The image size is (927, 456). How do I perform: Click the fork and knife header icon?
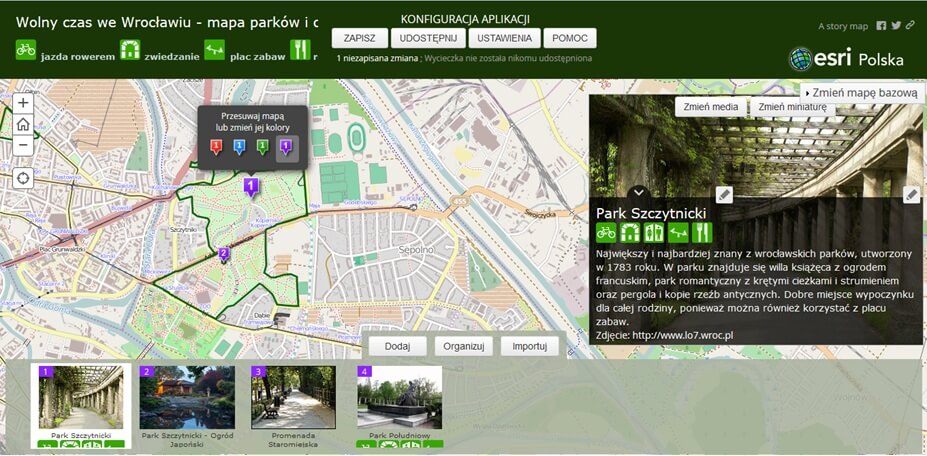pyautogui.click(x=300, y=50)
